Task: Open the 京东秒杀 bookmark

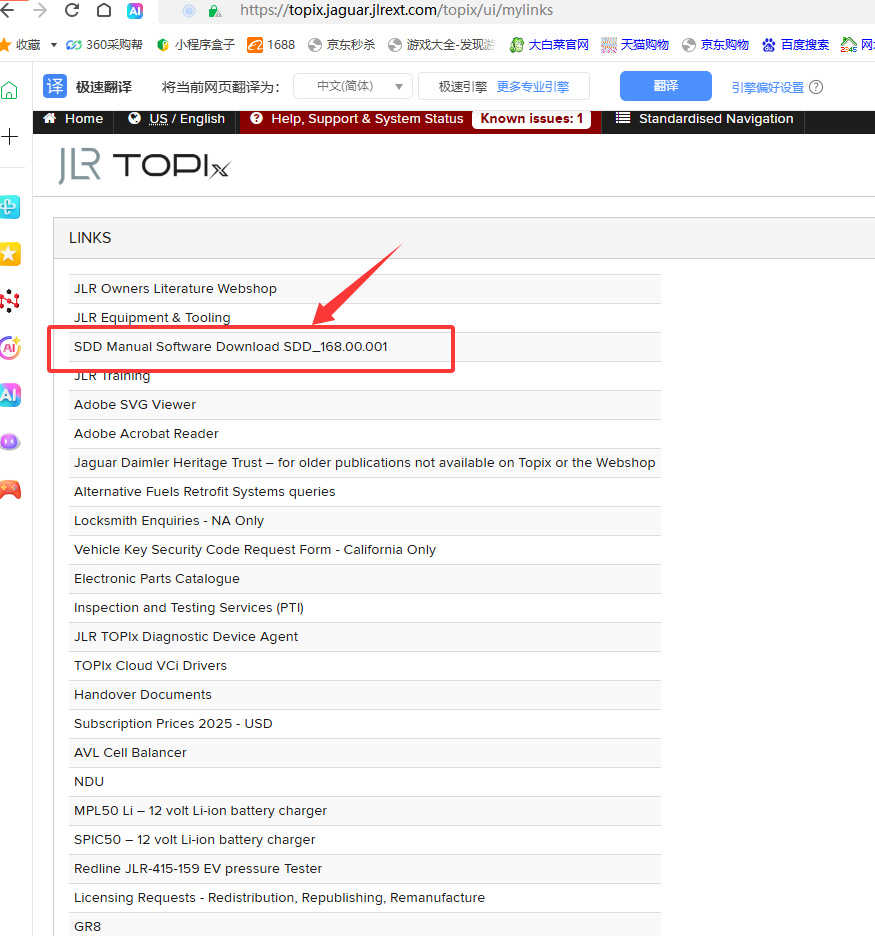Action: coord(342,45)
